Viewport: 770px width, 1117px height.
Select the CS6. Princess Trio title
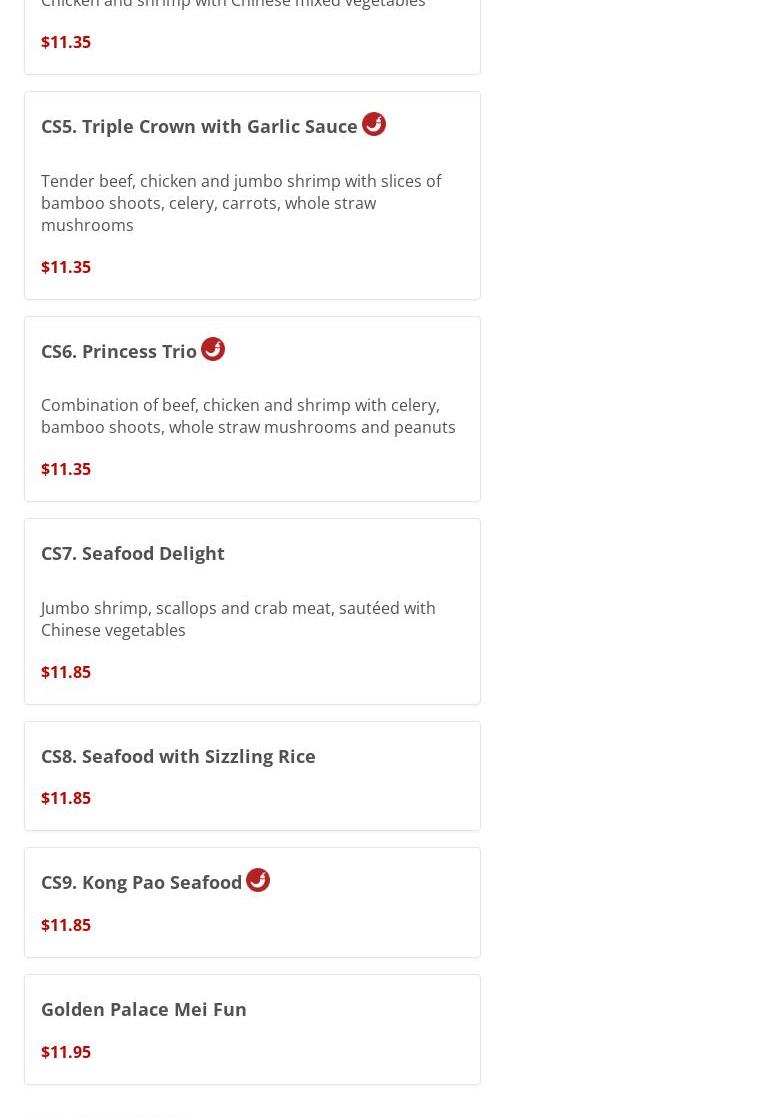click(119, 351)
